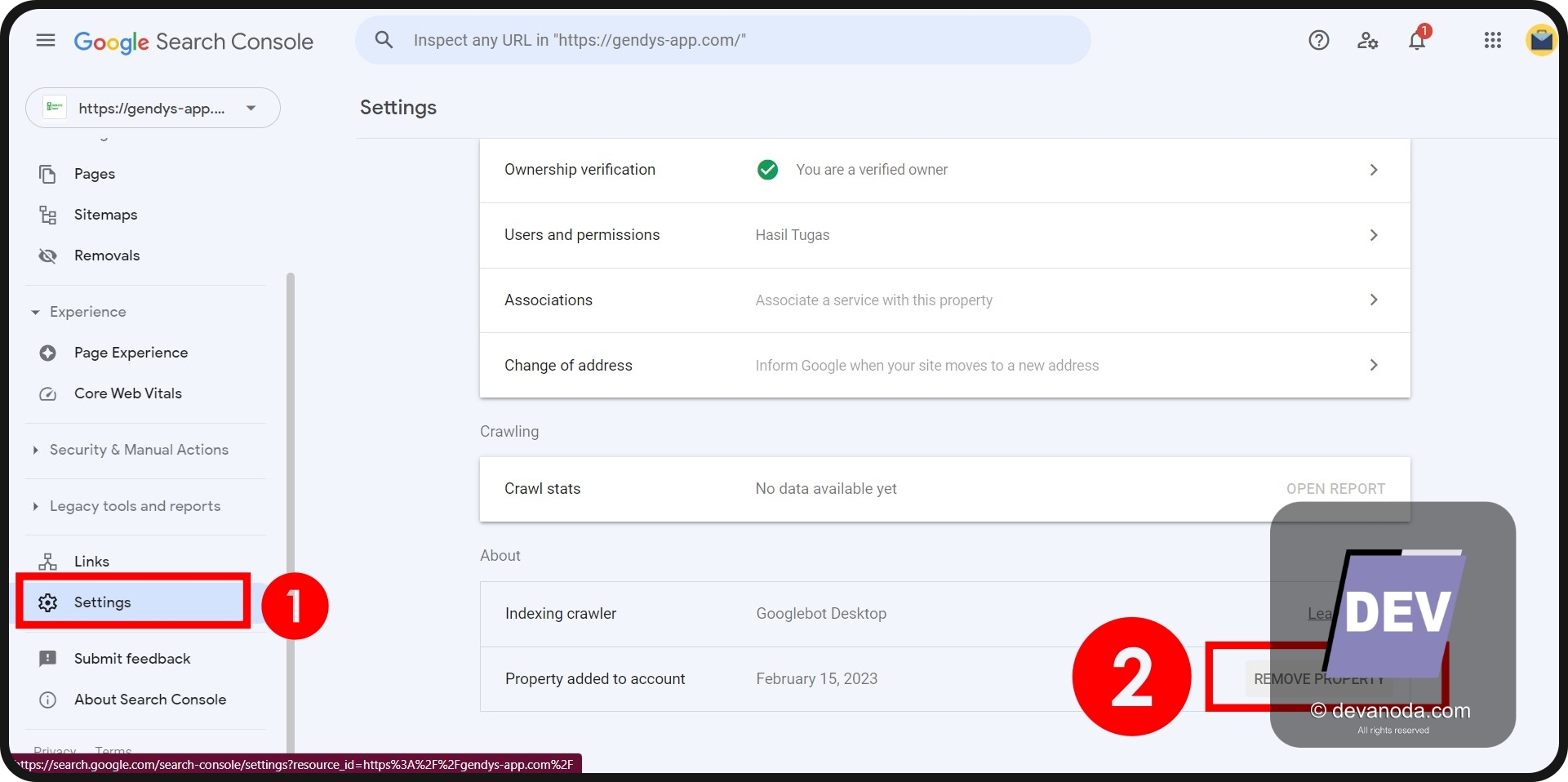Open Associations row chevron
Image resolution: width=1568 pixels, height=782 pixels.
(1374, 300)
